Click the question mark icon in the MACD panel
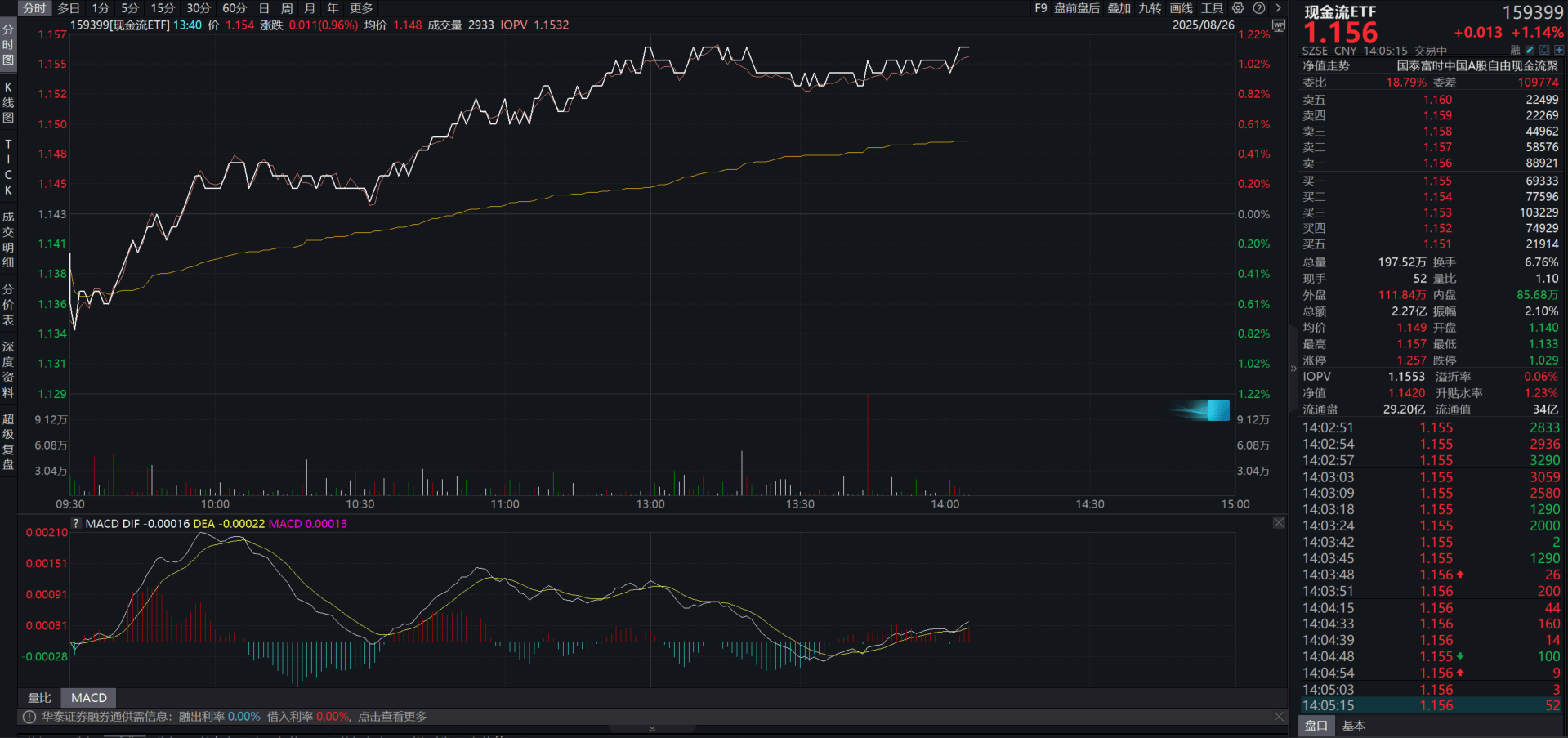The image size is (1568, 738). click(75, 522)
